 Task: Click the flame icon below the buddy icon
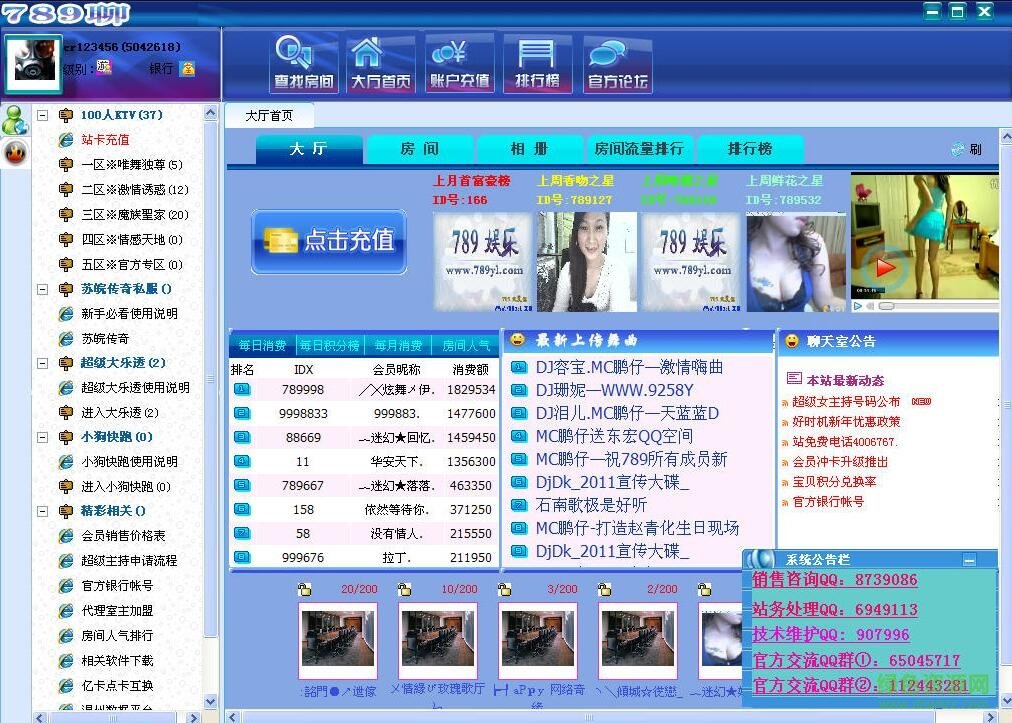click(x=15, y=153)
